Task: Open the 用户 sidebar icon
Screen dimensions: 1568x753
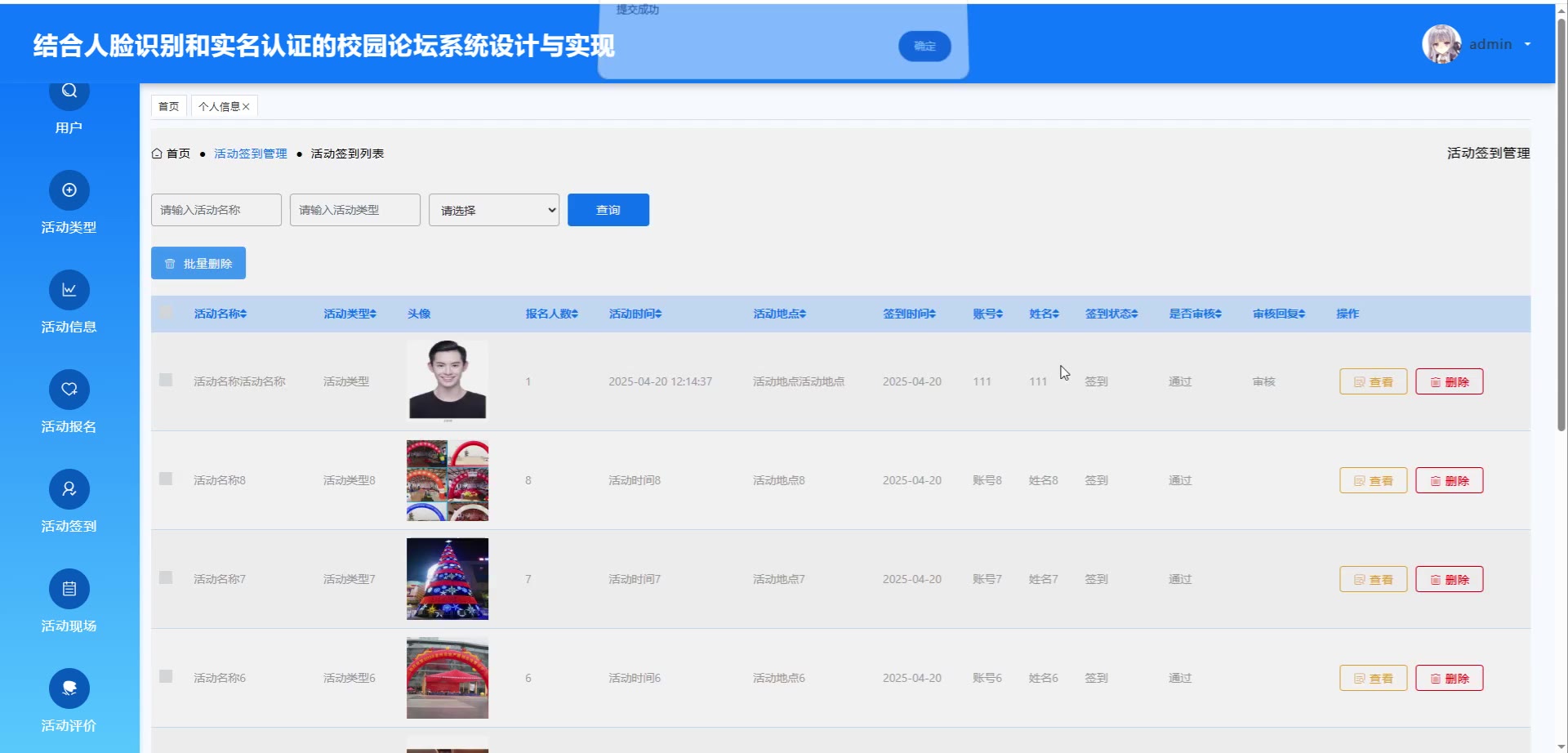Action: [69, 91]
